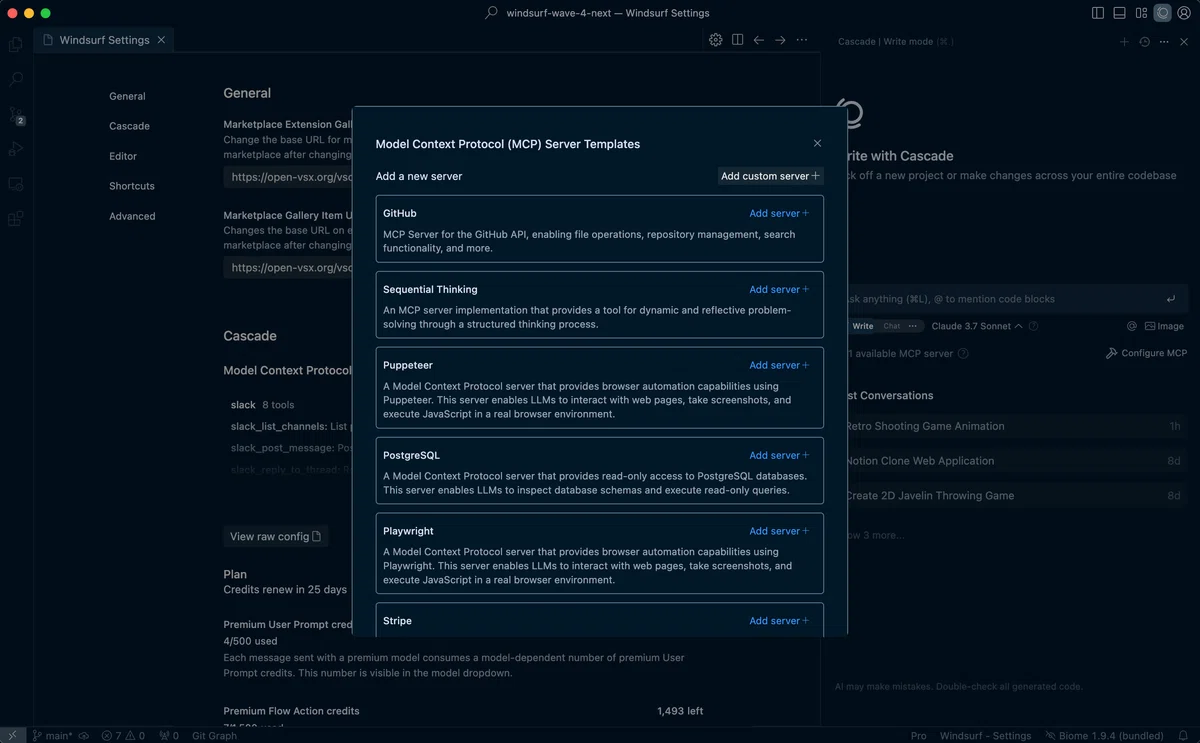Add the PostgreSQL MCP server
Screen dimensions: 1200x743
(x=779, y=455)
